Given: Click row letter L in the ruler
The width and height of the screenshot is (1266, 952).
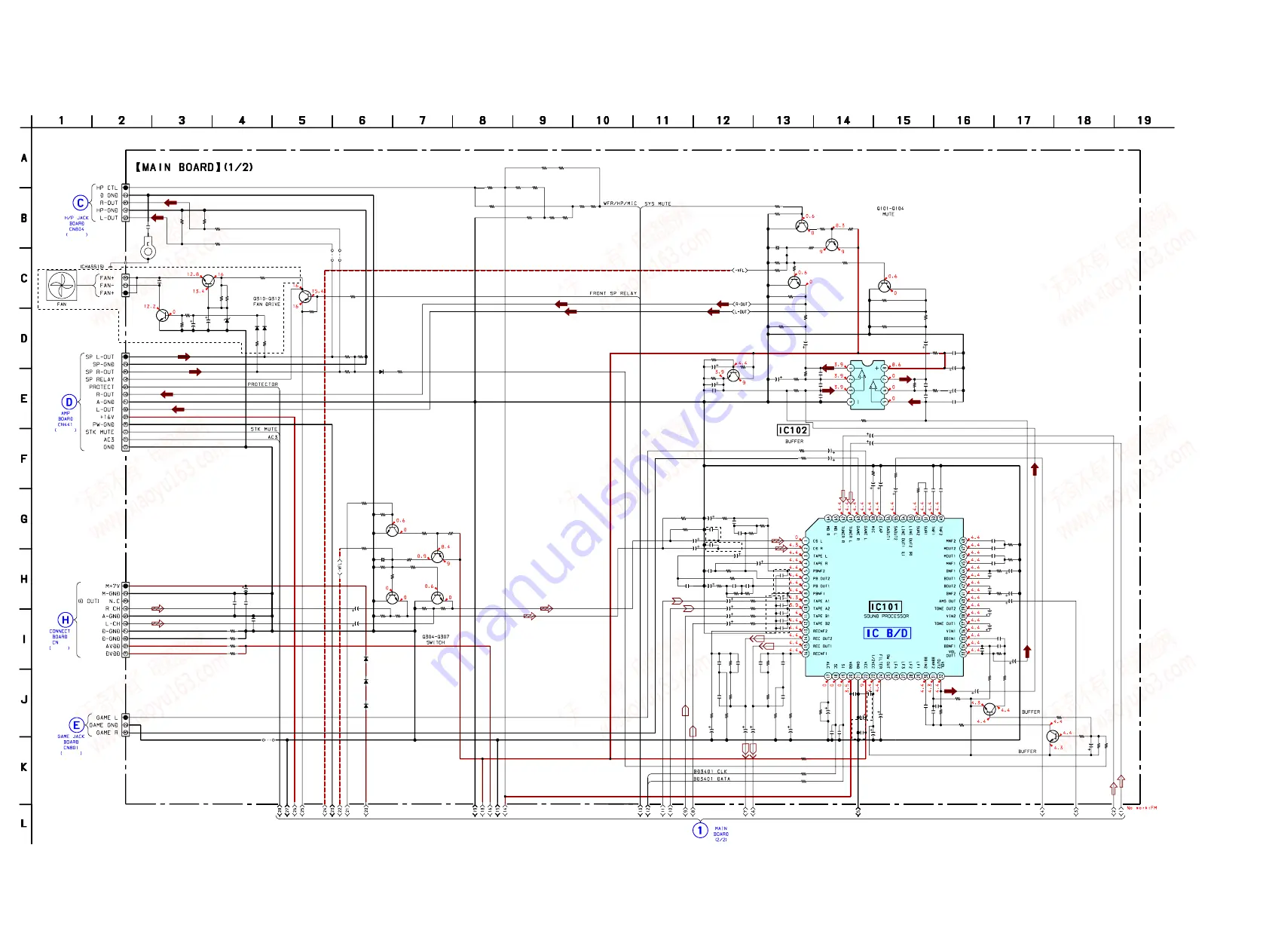Looking at the screenshot, I should coord(24,824).
